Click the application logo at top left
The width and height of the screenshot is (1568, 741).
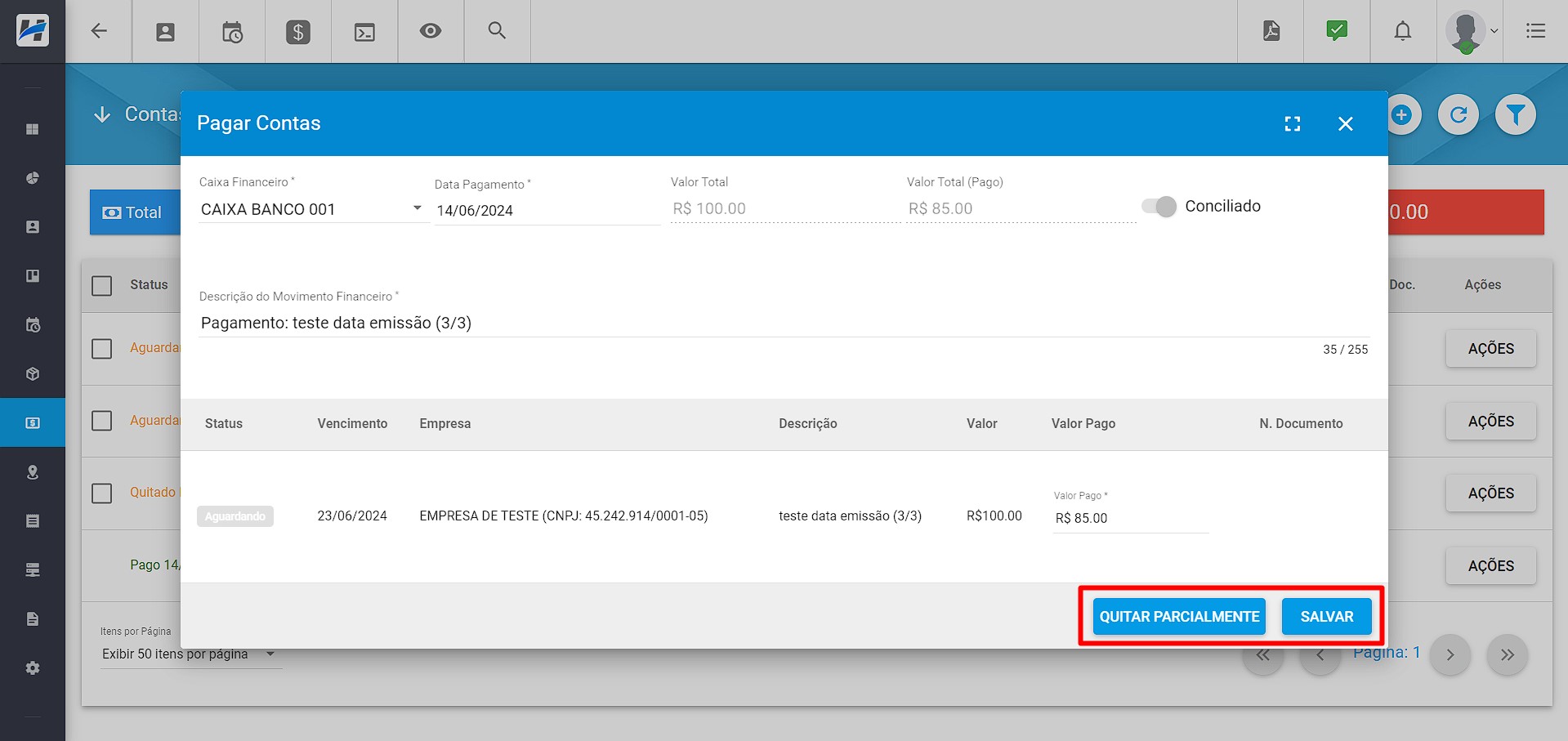33,31
